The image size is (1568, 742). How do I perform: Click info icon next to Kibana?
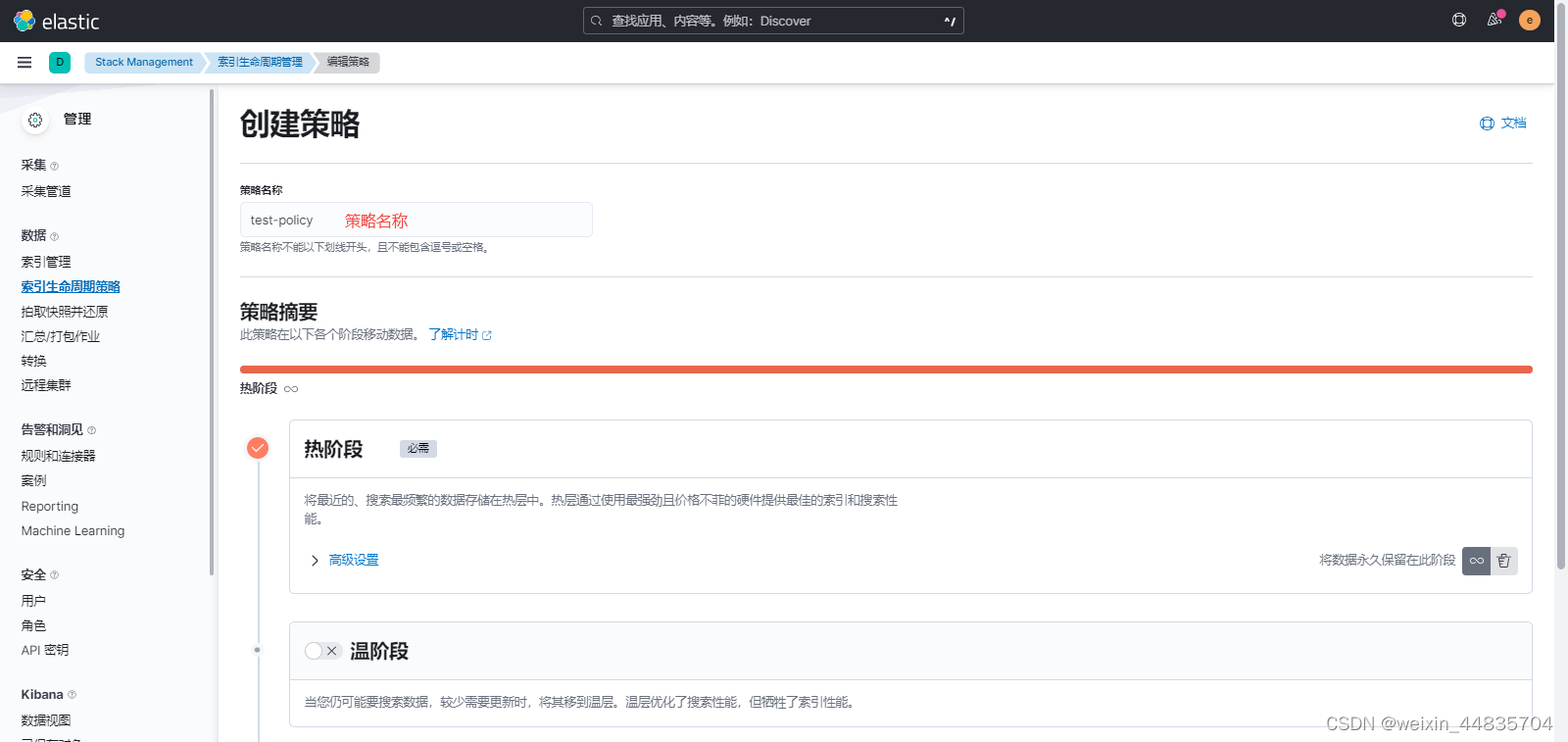tap(72, 695)
